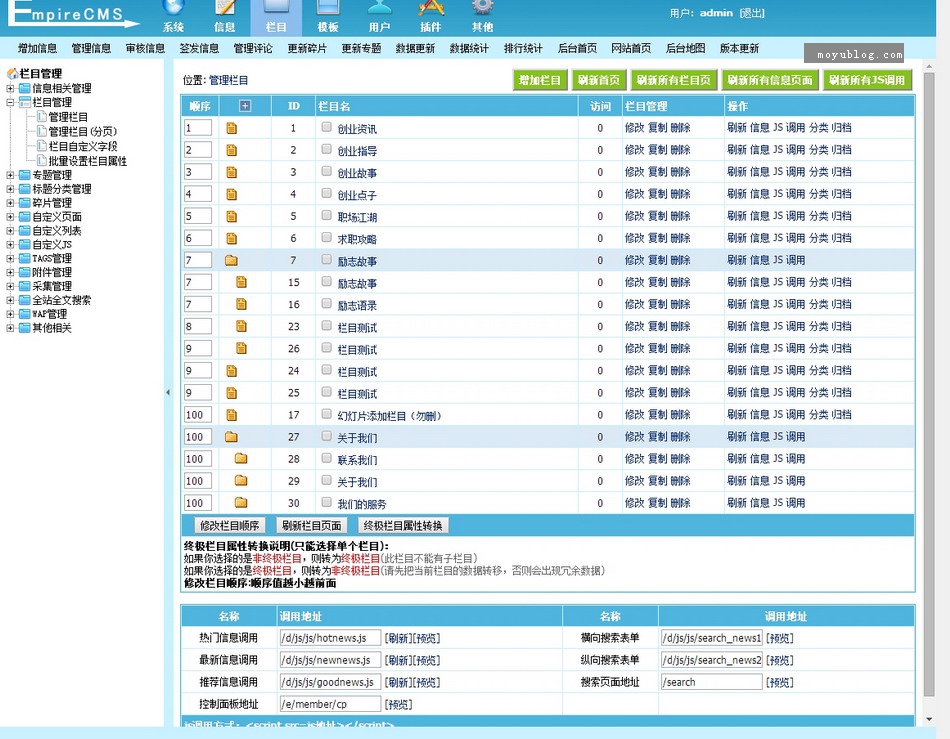Screen dimensions: 950x739
Task: Click the 修改栏目顺序 button
Action: tap(230, 525)
